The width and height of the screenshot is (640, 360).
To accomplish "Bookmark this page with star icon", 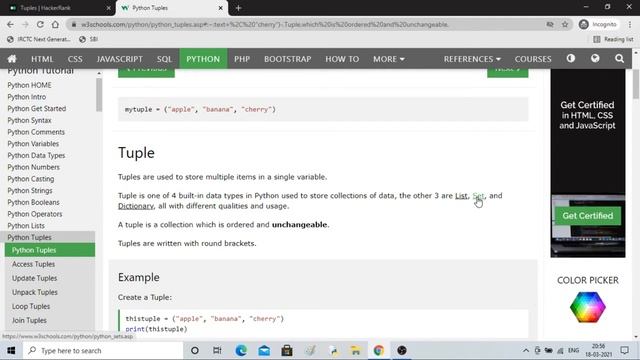I will point(565,24).
